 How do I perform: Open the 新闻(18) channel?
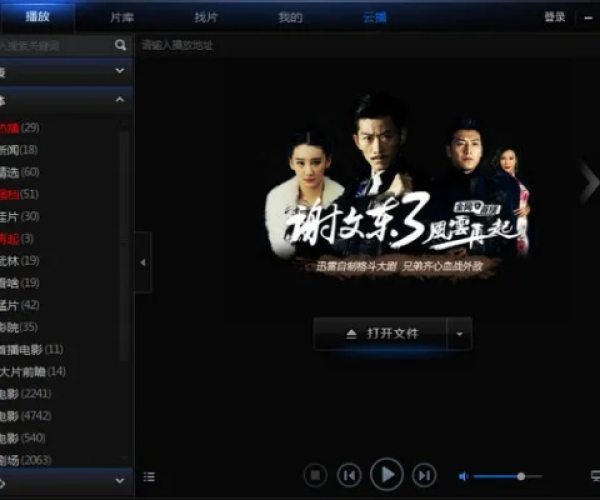click(x=18, y=150)
